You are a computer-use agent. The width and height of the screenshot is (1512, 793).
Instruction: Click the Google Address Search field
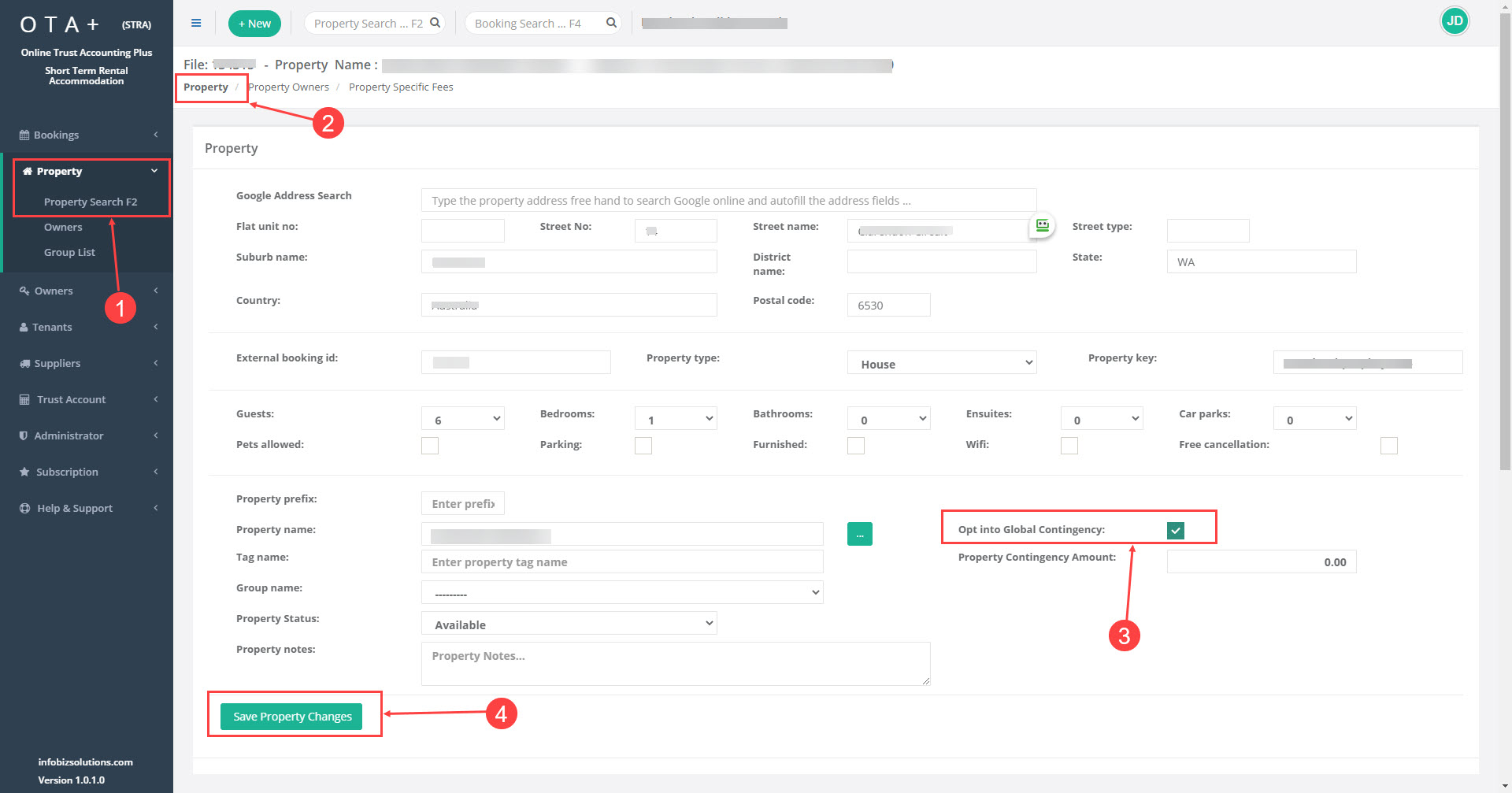728,201
